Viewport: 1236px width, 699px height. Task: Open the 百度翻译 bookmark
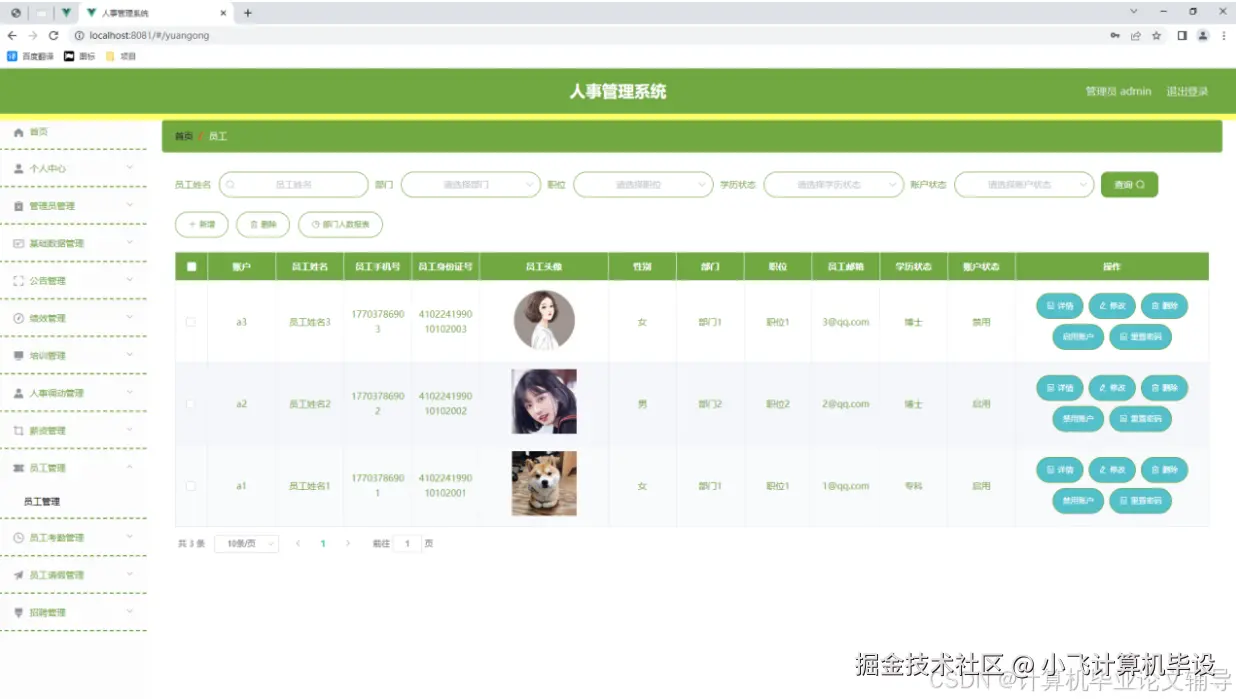click(31, 56)
